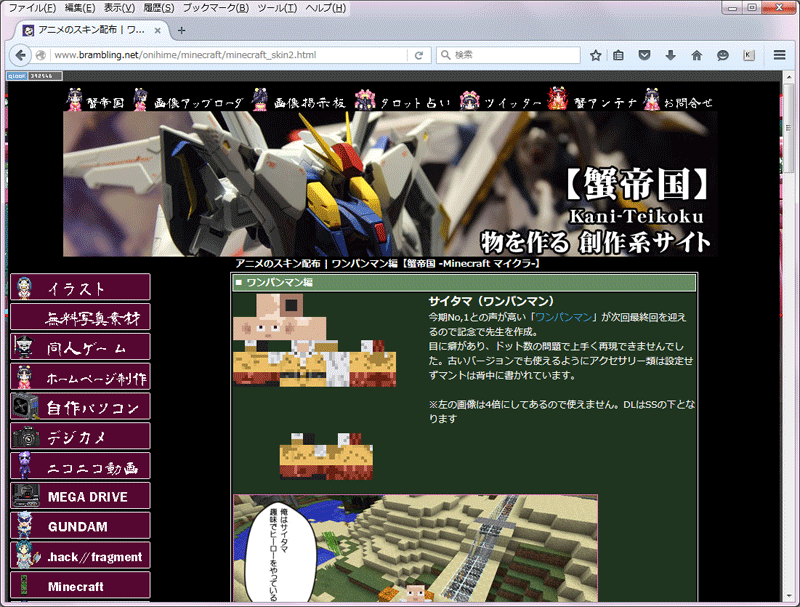Open the .hack//fragment sidebar button
800x607 pixels.
pos(81,556)
